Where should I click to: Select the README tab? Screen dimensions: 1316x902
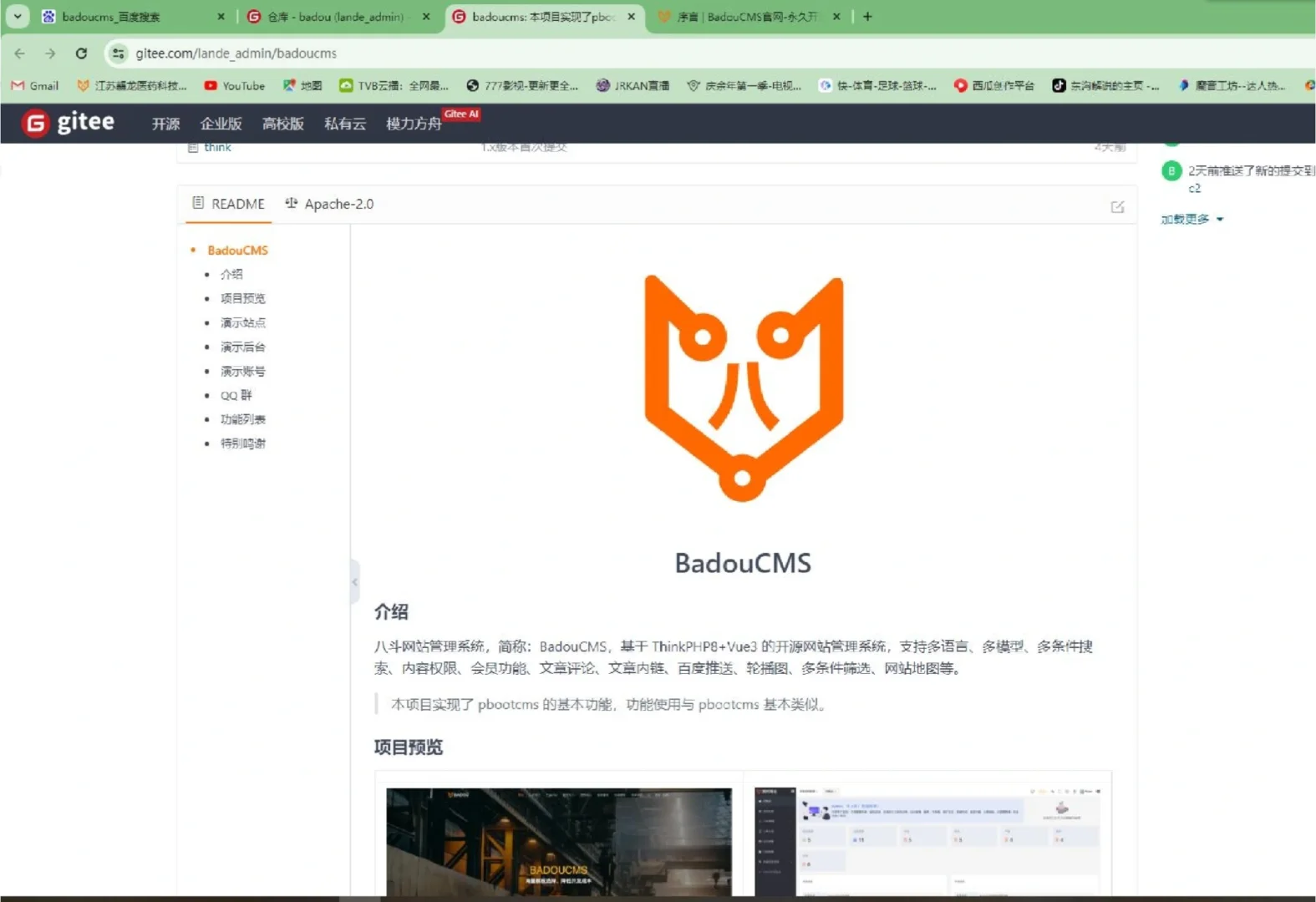[x=228, y=204]
